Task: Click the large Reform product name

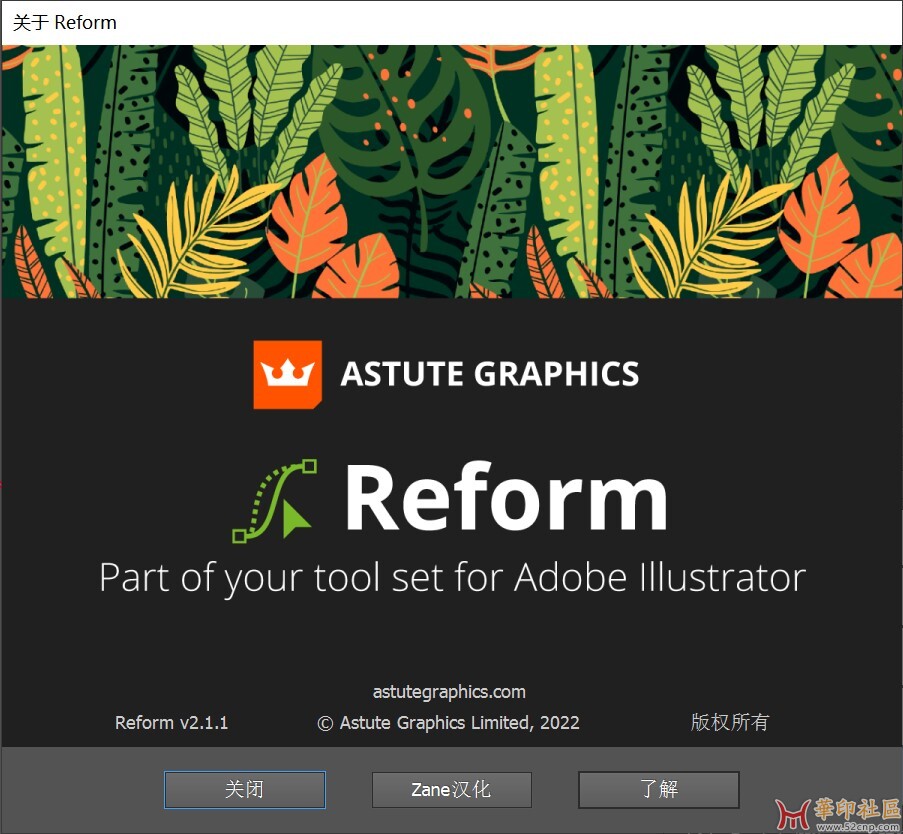Action: 506,496
